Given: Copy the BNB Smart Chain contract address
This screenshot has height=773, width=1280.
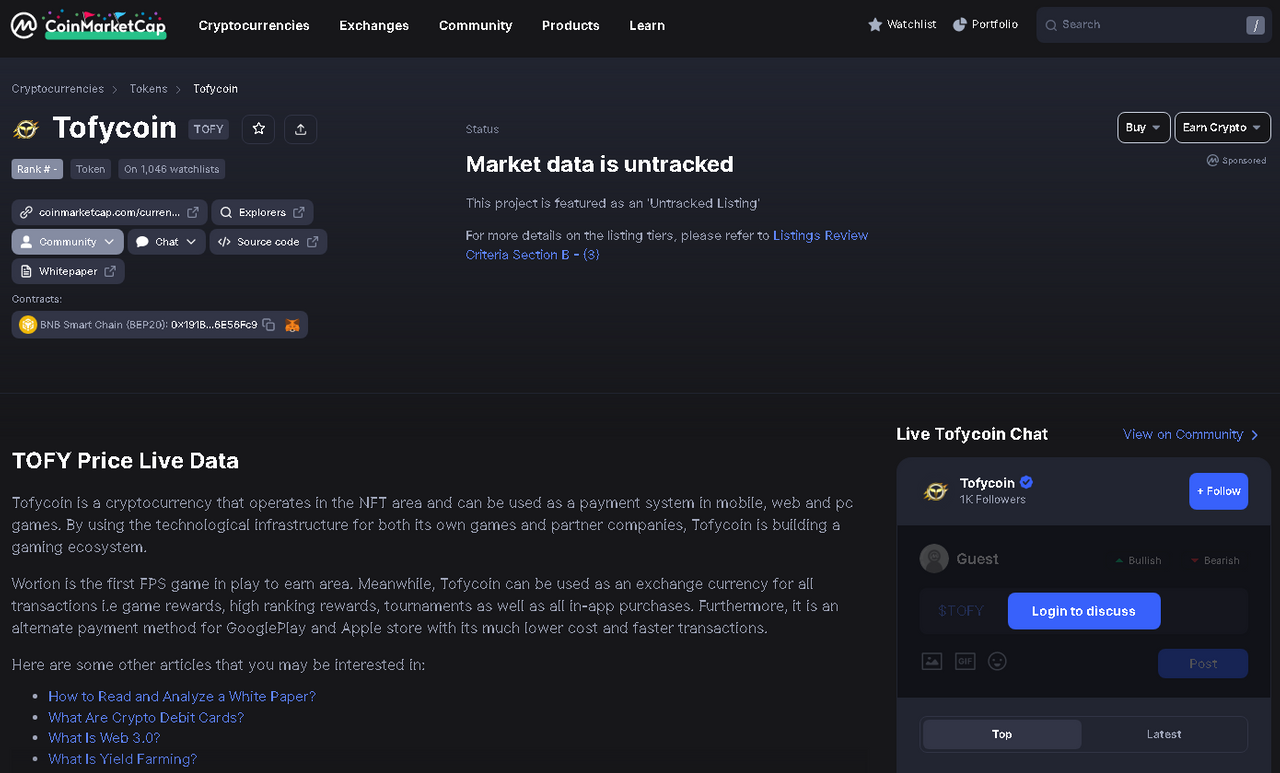Looking at the screenshot, I should [268, 325].
